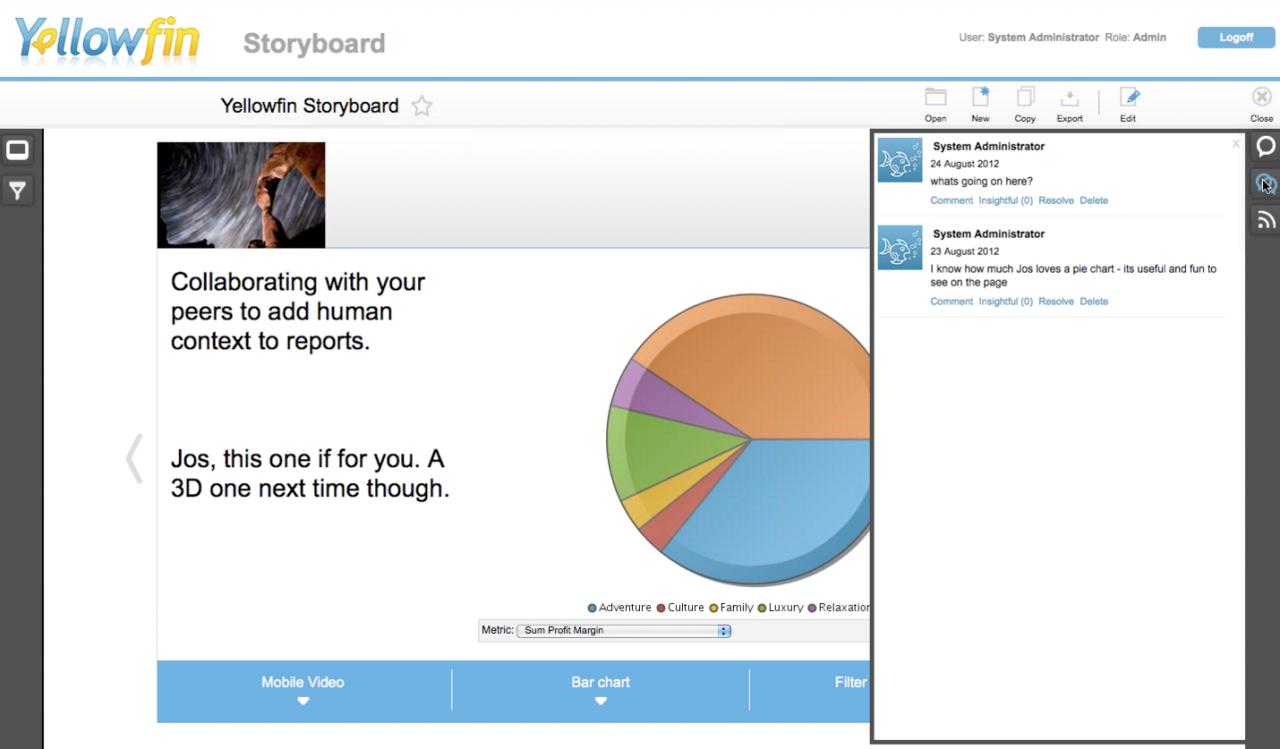Screen dimensions: 1280x749
Task: Export the storyboard via Export icon
Action: 1069,98
